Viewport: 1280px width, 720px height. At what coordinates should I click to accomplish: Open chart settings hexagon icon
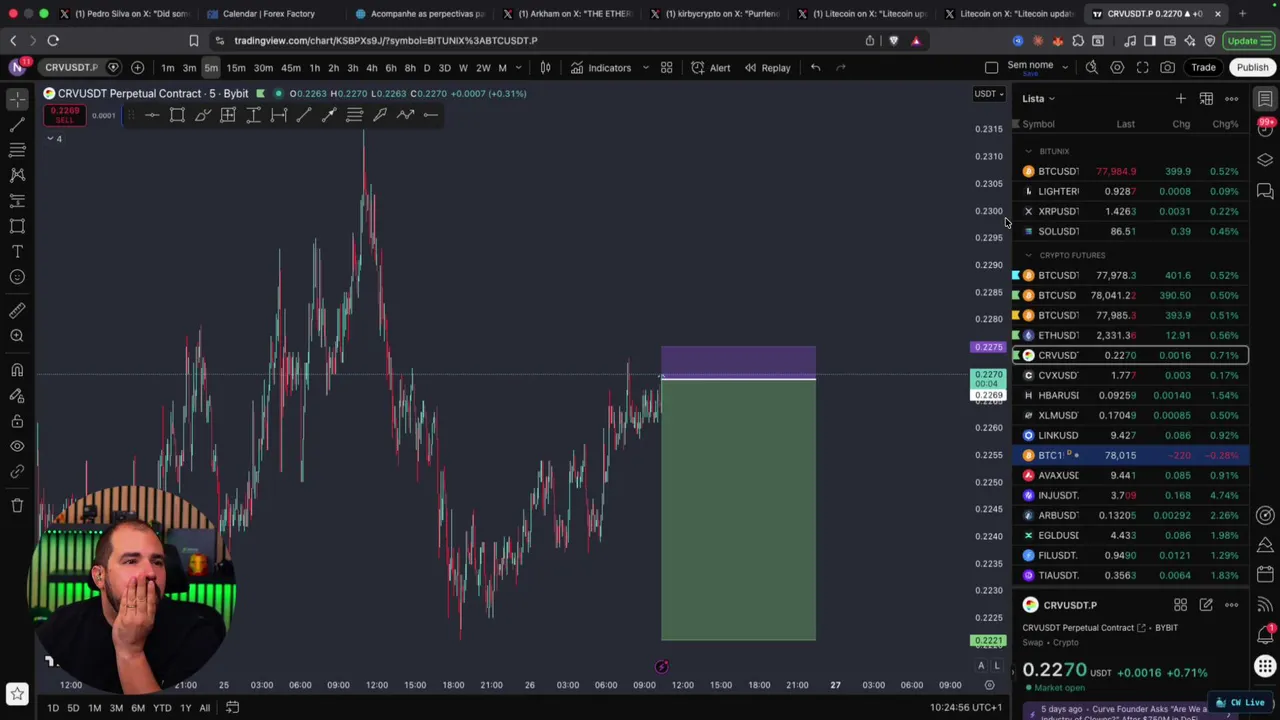point(1117,67)
